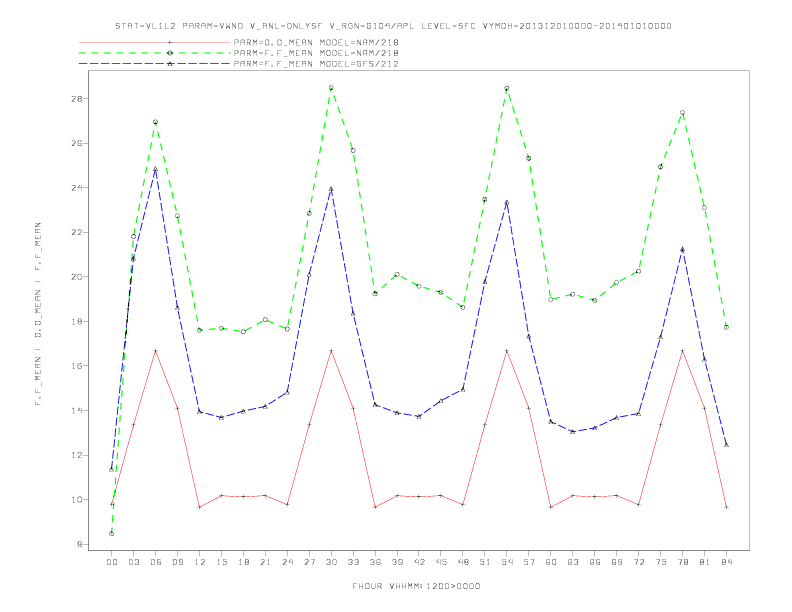Select legend entry PARM=O.O_MEAN MODEL=NAM/218
Screen dimensions: 792x612
[x=316, y=42]
